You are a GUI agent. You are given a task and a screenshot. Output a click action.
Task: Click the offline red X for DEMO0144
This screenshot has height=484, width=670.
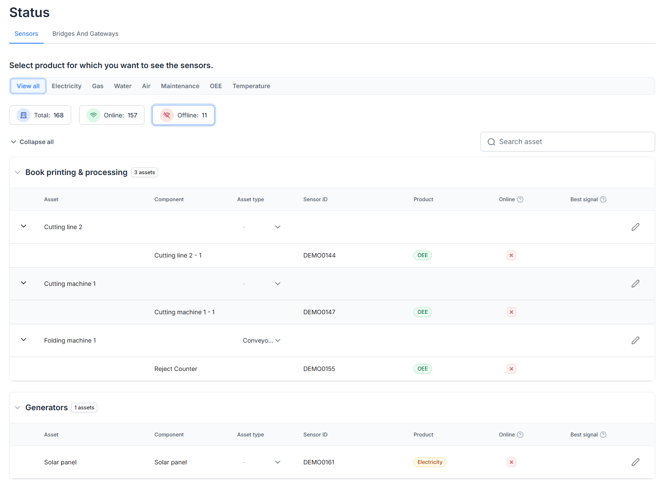(x=511, y=255)
